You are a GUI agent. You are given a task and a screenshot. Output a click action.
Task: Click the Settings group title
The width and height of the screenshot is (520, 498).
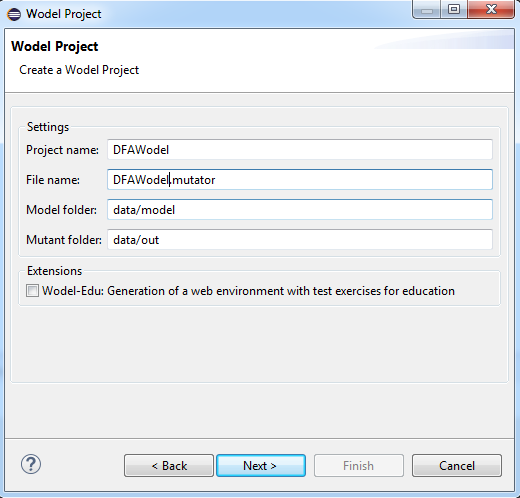pos(48,127)
